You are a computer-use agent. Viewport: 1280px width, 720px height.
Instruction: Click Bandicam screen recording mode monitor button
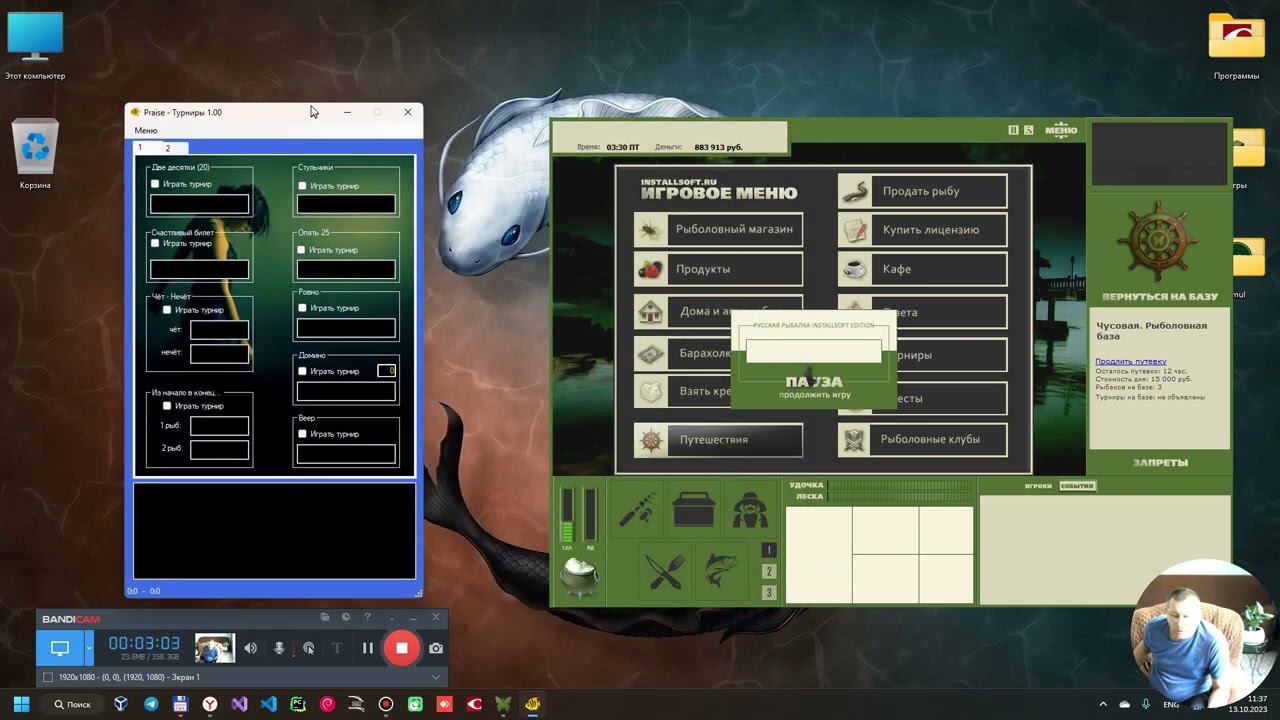point(60,648)
